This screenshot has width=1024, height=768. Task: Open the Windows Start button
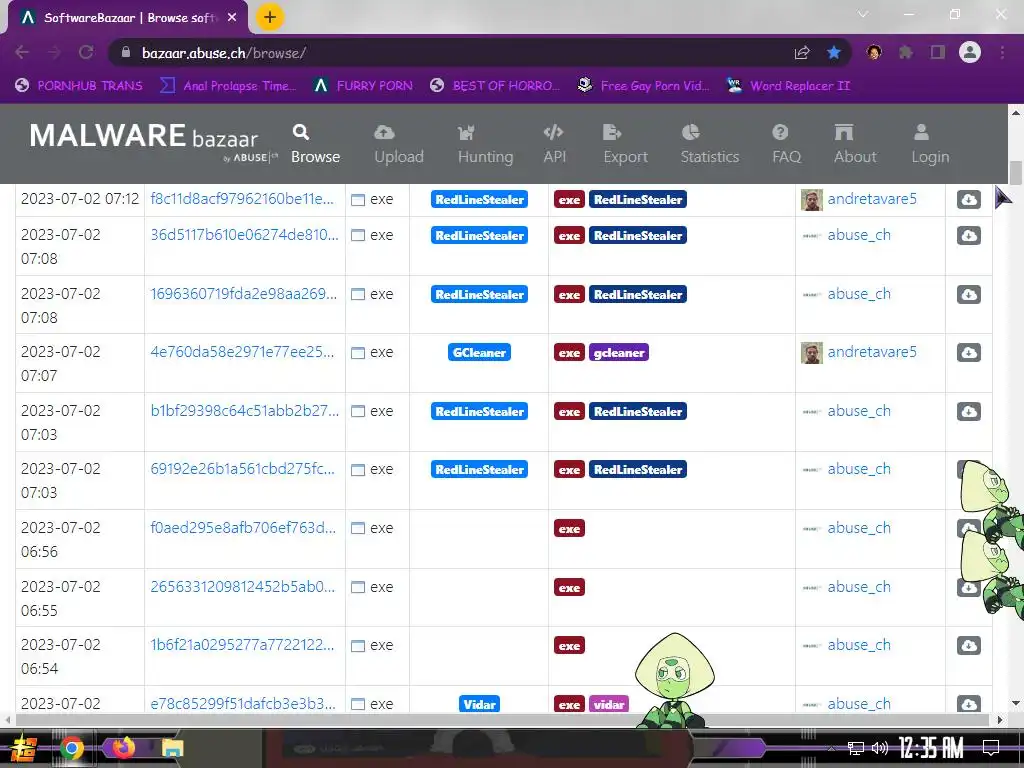click(22, 748)
